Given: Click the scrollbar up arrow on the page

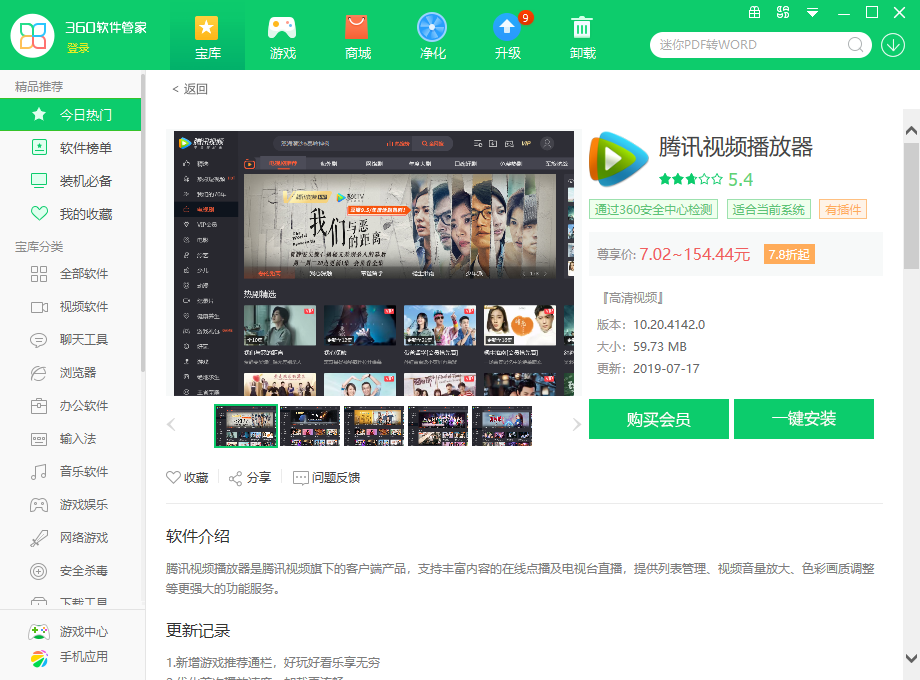Looking at the screenshot, I should (911, 130).
